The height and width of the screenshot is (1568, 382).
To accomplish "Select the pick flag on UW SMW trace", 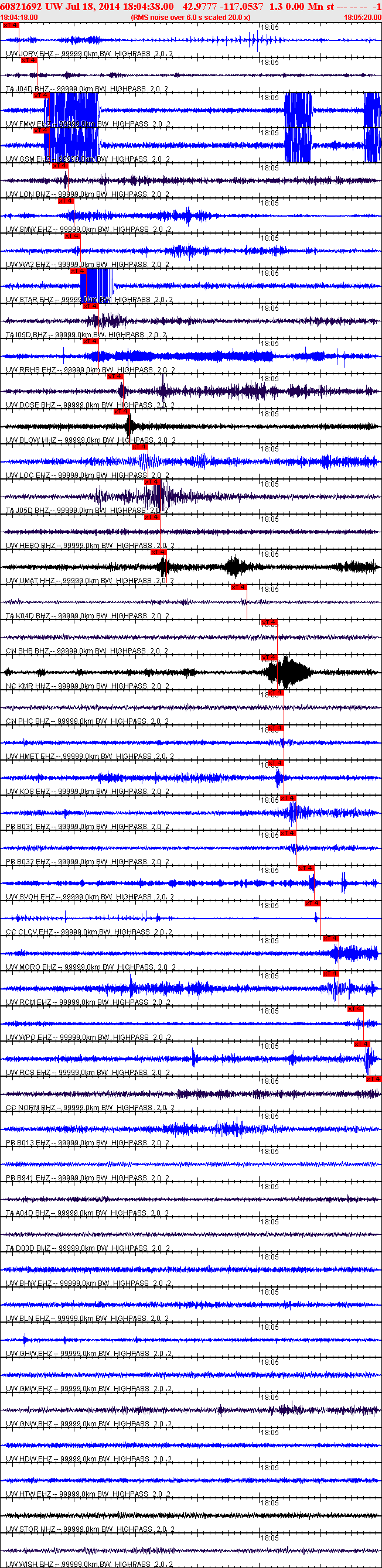I will click(x=65, y=201).
